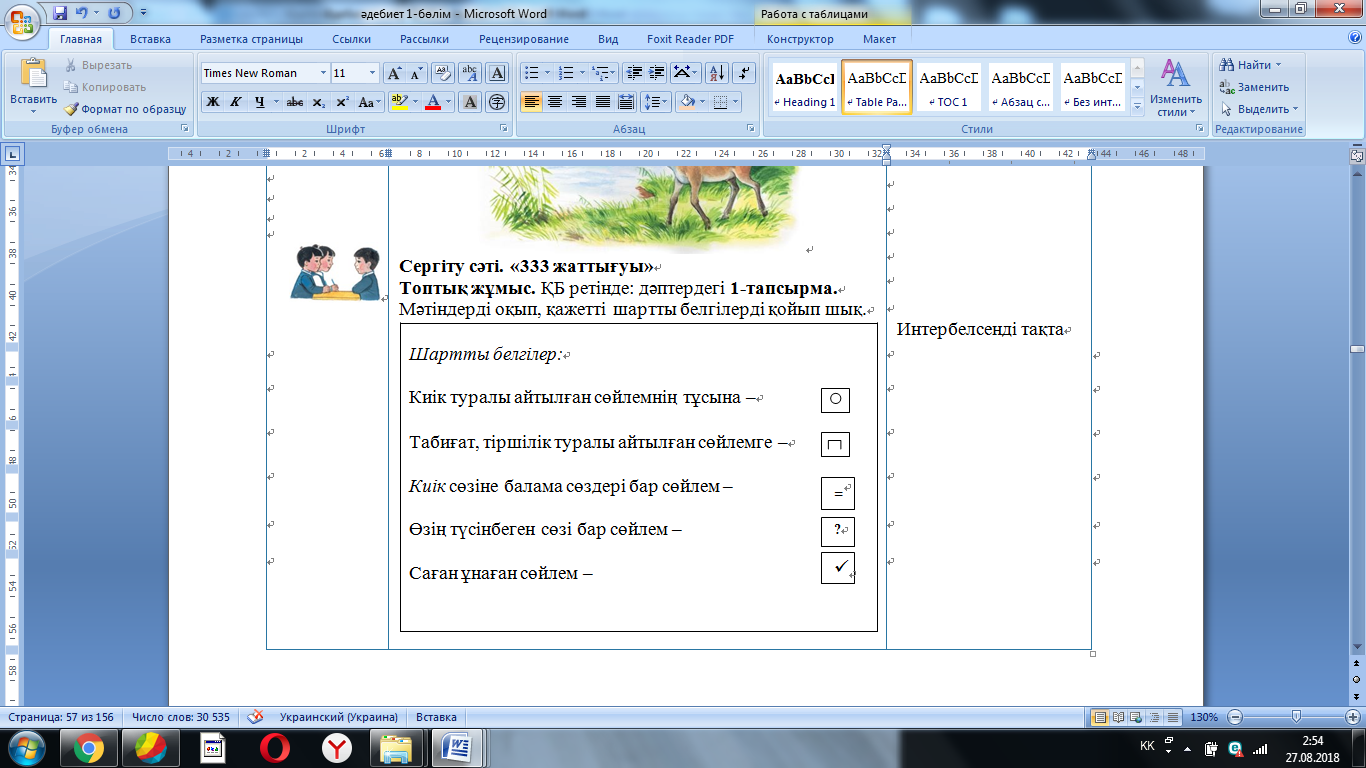Switch to Draft view in status bar
This screenshot has width=1366, height=768.
(x=1171, y=717)
